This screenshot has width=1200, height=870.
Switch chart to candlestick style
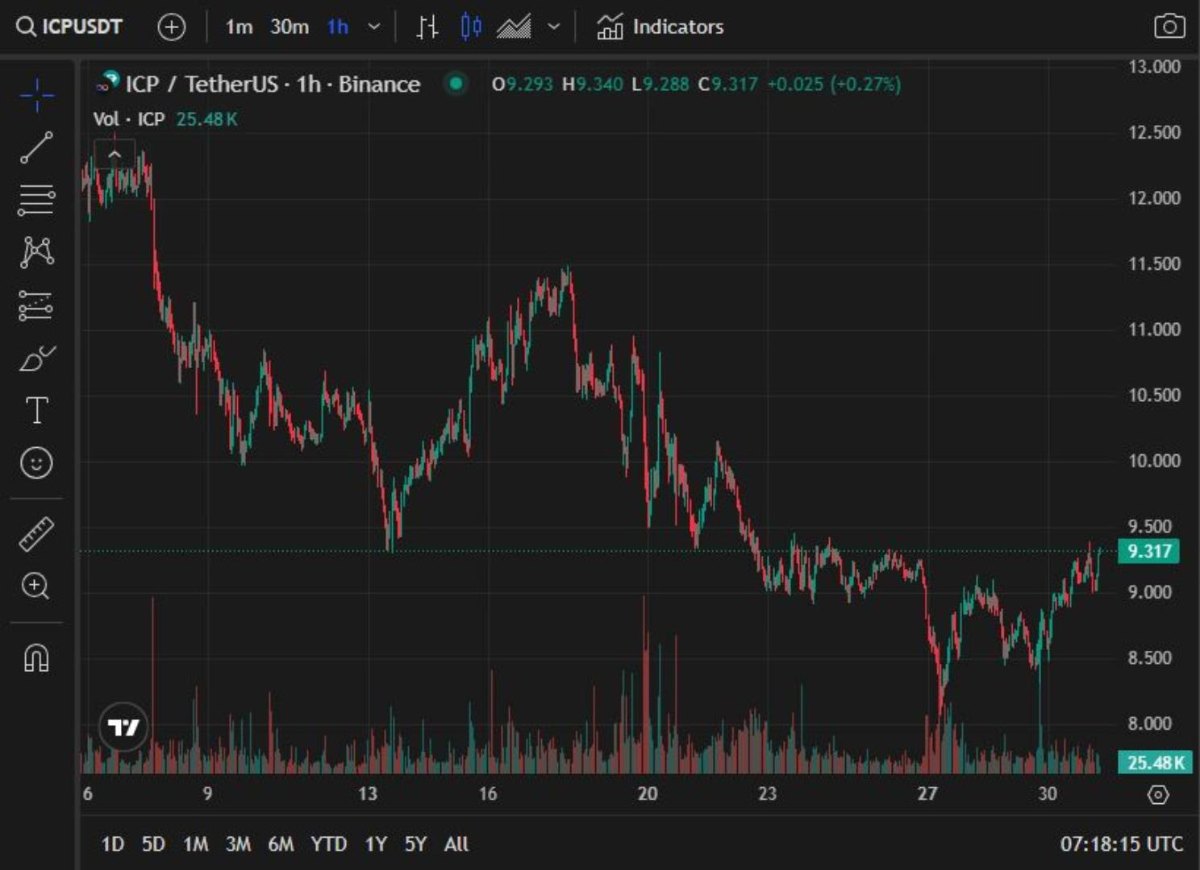point(471,27)
